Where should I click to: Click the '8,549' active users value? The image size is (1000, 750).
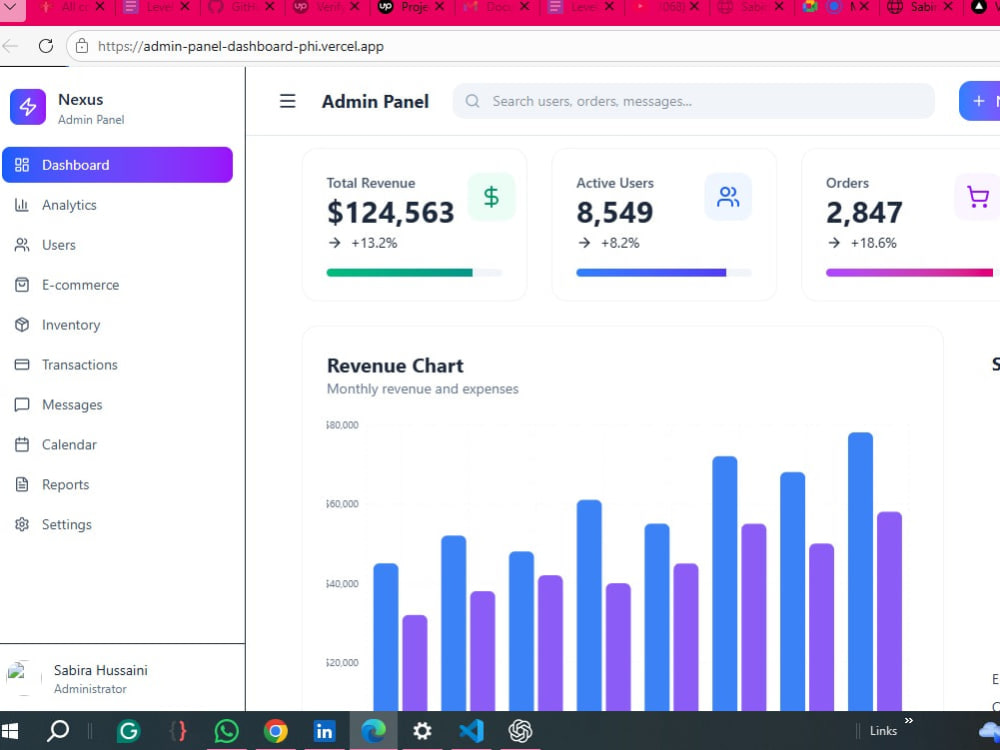click(615, 212)
